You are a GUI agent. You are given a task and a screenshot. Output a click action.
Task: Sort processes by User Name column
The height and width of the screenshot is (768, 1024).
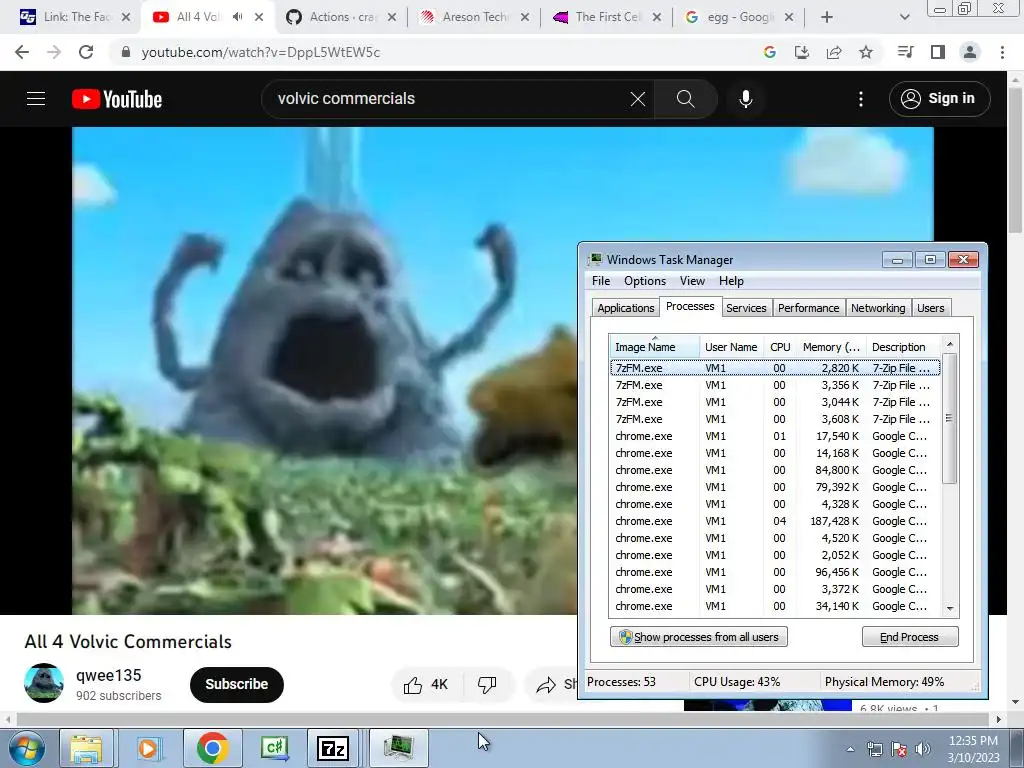[731, 347]
